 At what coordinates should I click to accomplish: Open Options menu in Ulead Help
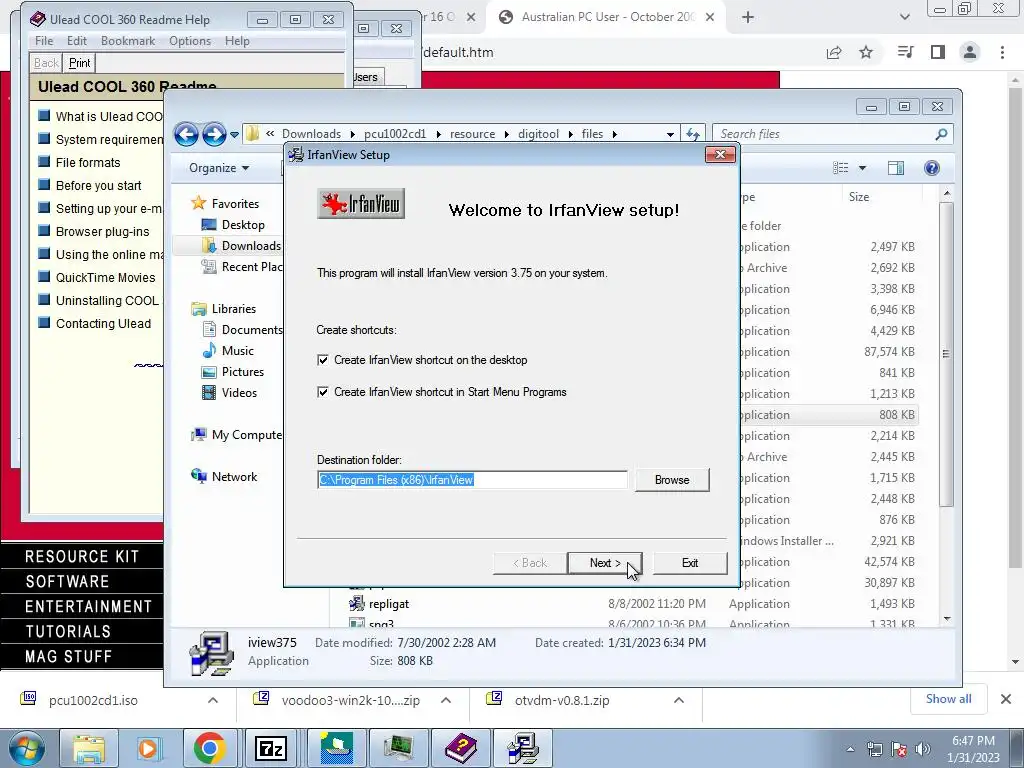point(190,40)
